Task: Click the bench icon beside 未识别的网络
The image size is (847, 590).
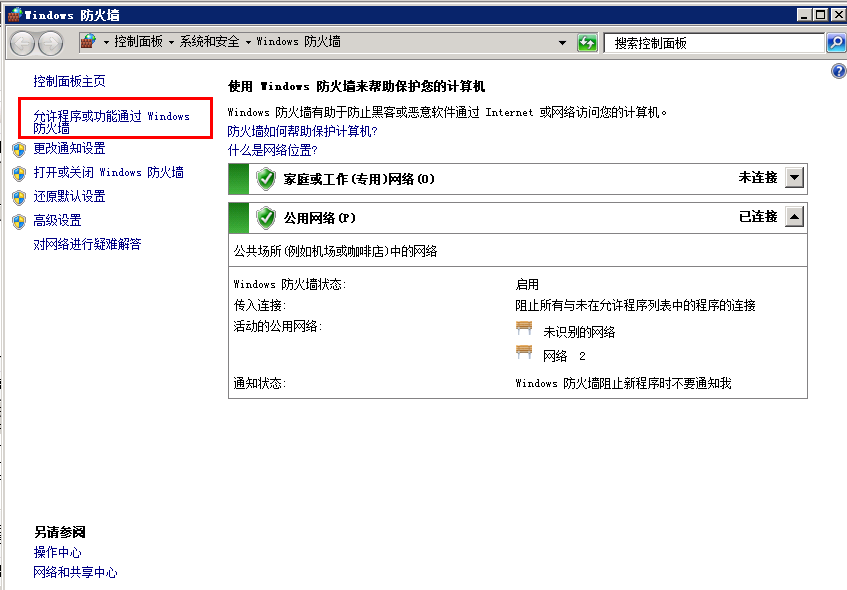Action: pyautogui.click(x=524, y=329)
